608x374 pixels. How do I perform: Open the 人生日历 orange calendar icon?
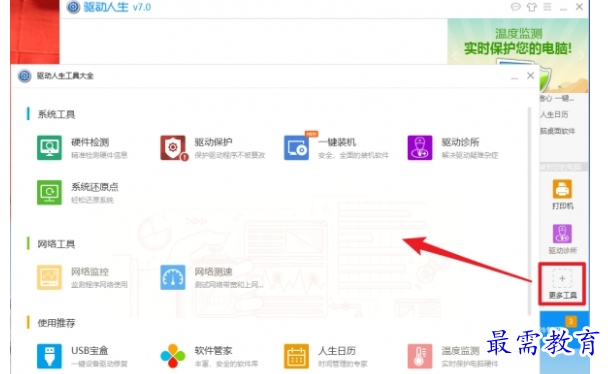click(x=297, y=356)
